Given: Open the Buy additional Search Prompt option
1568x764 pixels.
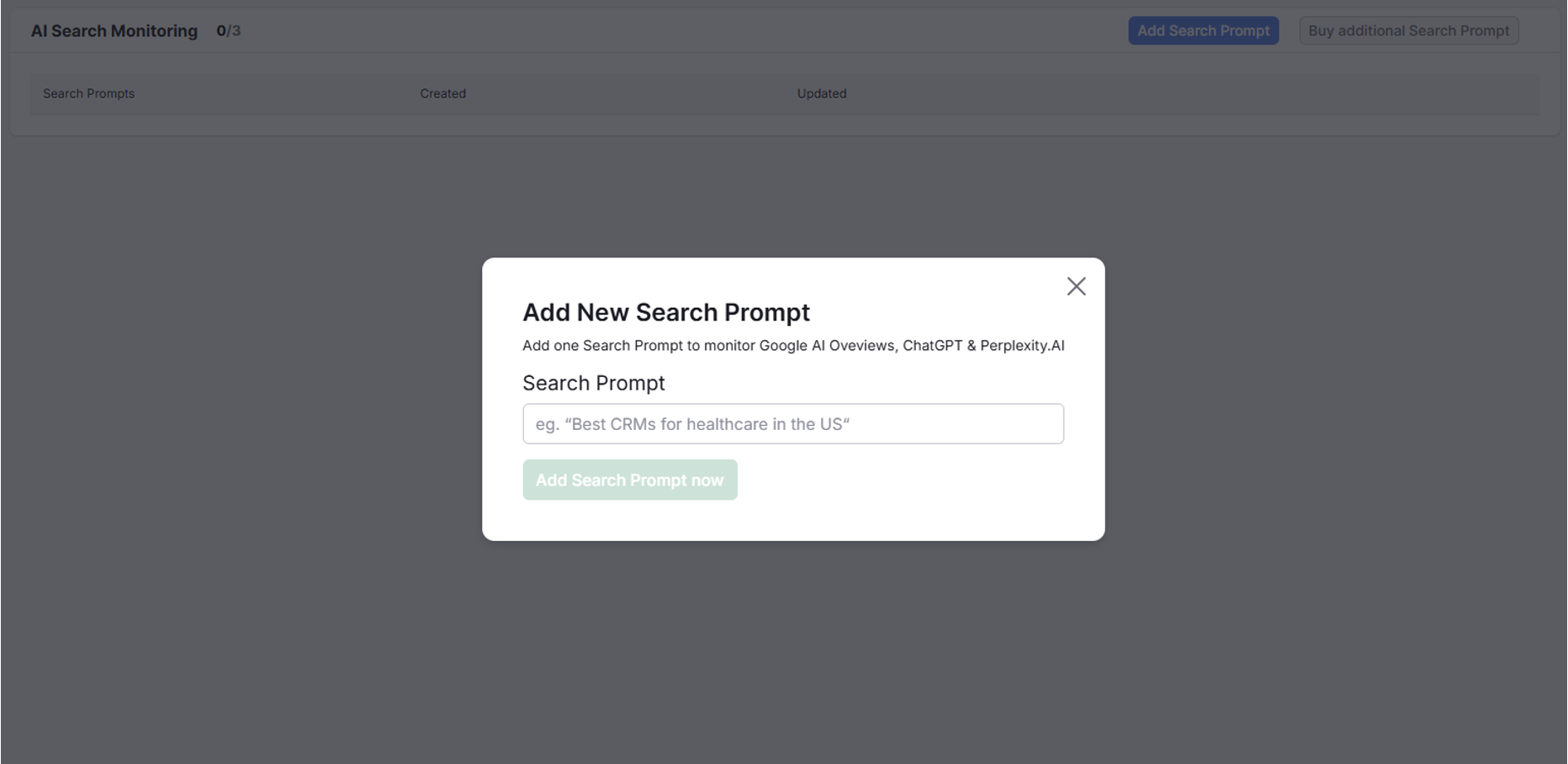Looking at the screenshot, I should click(x=1408, y=30).
